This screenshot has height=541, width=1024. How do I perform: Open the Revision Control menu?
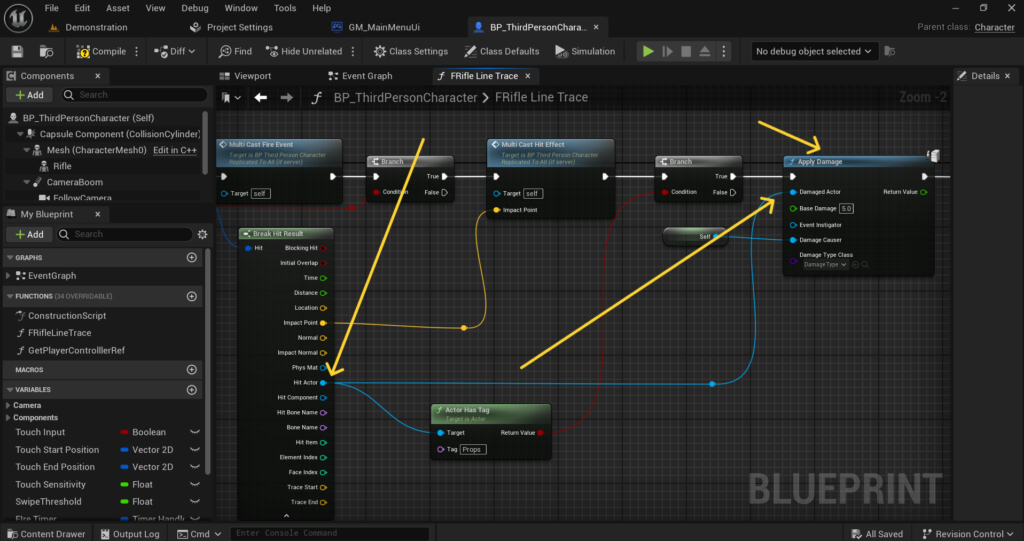968,534
